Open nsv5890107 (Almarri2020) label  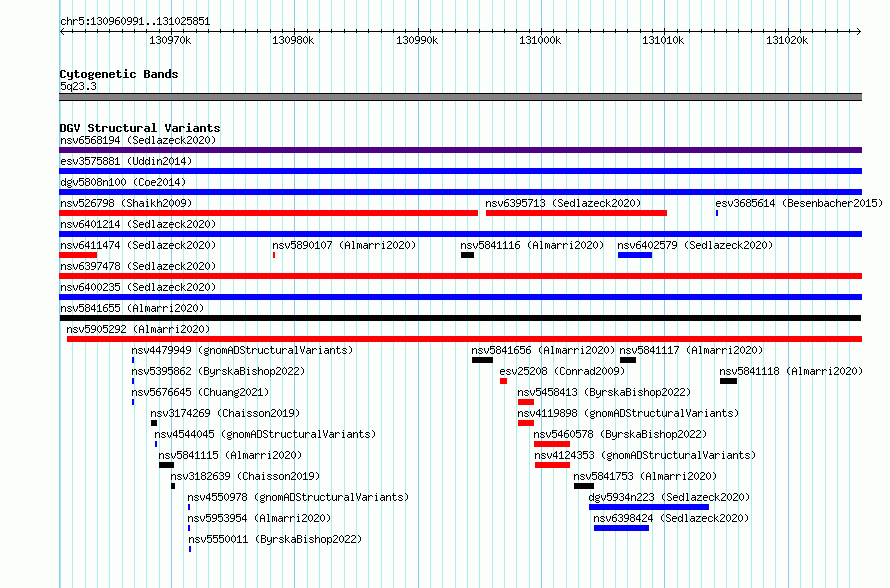tap(344, 245)
